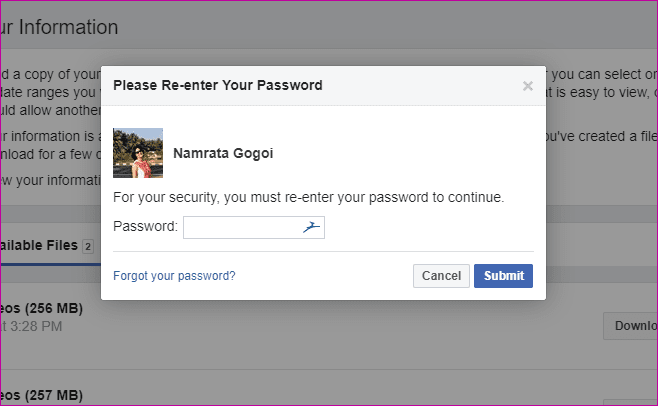Click the Password: field label
Viewport: 658px width, 406px height.
[145, 226]
